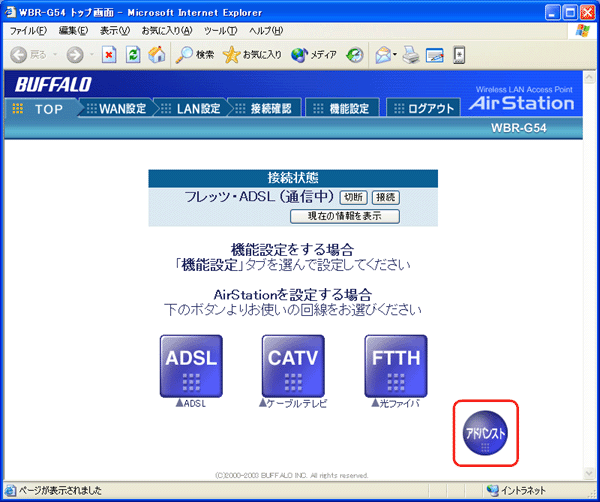Open the アドバンスト advanced settings button
600x502 pixels.
(x=485, y=433)
